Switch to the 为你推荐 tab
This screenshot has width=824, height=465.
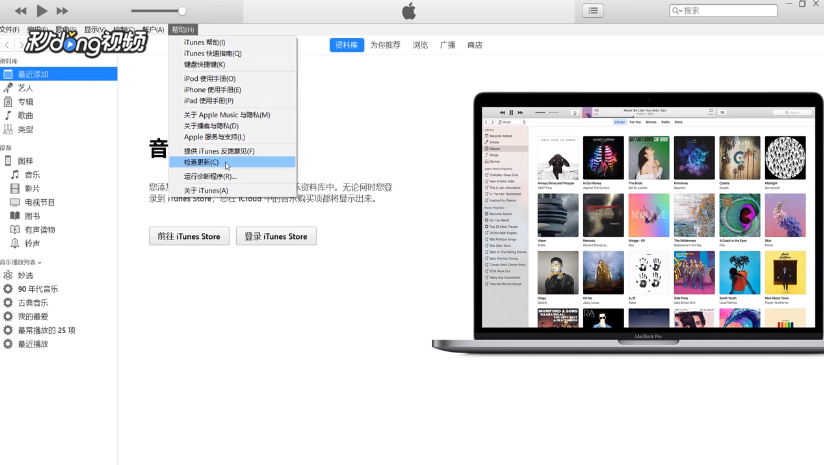(385, 45)
